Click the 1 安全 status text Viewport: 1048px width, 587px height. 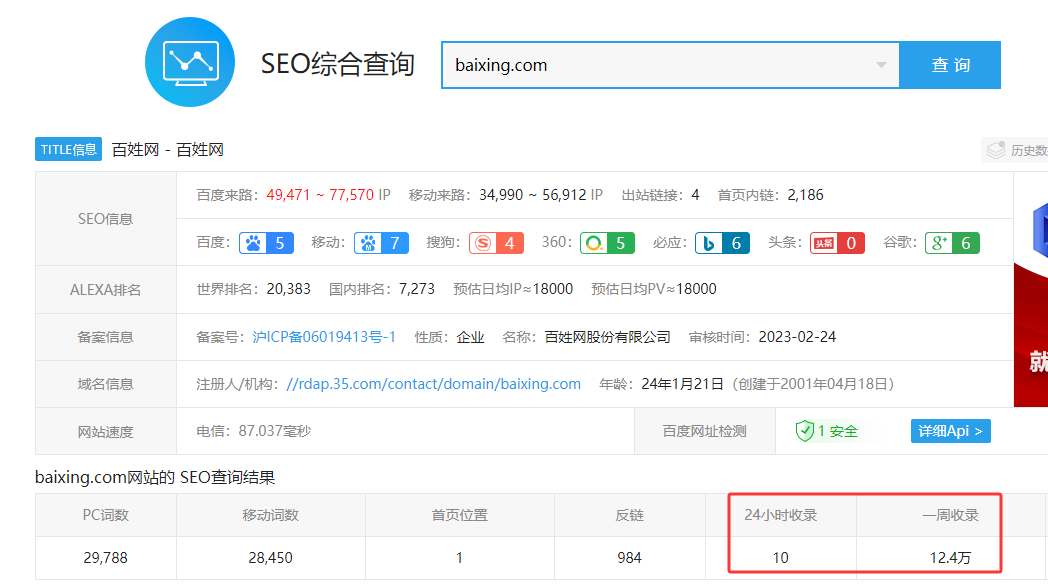pyautogui.click(x=837, y=431)
